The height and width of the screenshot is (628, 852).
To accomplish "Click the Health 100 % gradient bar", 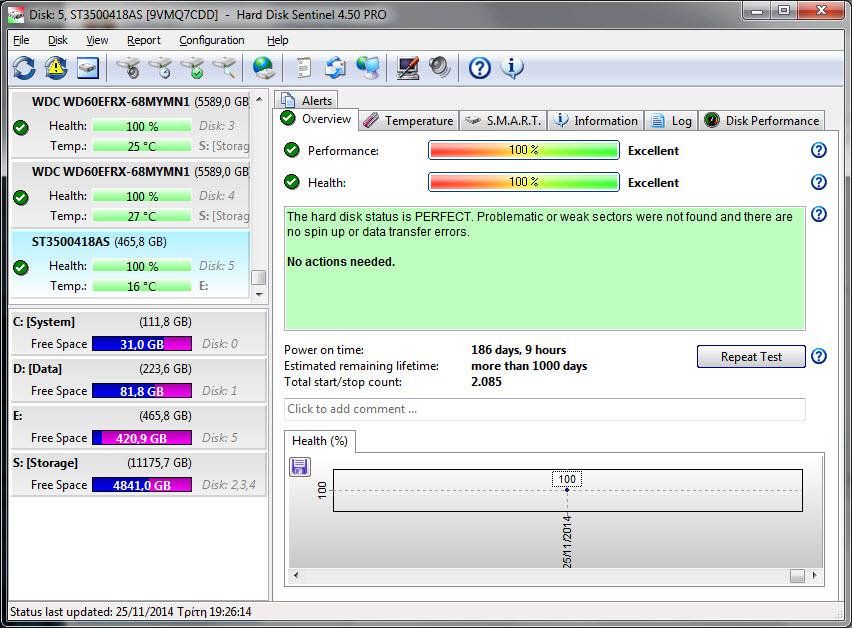I will (x=524, y=182).
